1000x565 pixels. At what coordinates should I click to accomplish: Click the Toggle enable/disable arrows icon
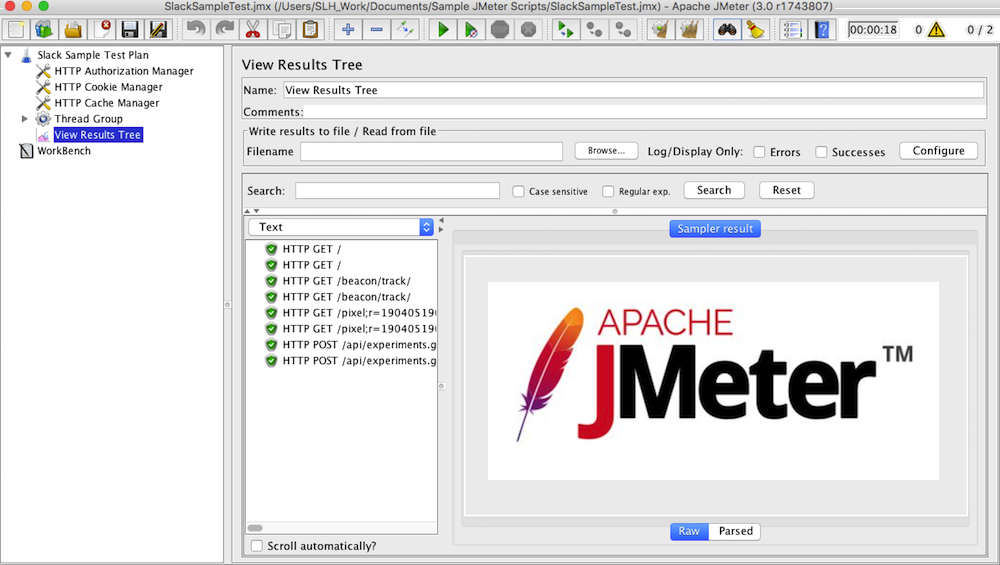pyautogui.click(x=406, y=29)
